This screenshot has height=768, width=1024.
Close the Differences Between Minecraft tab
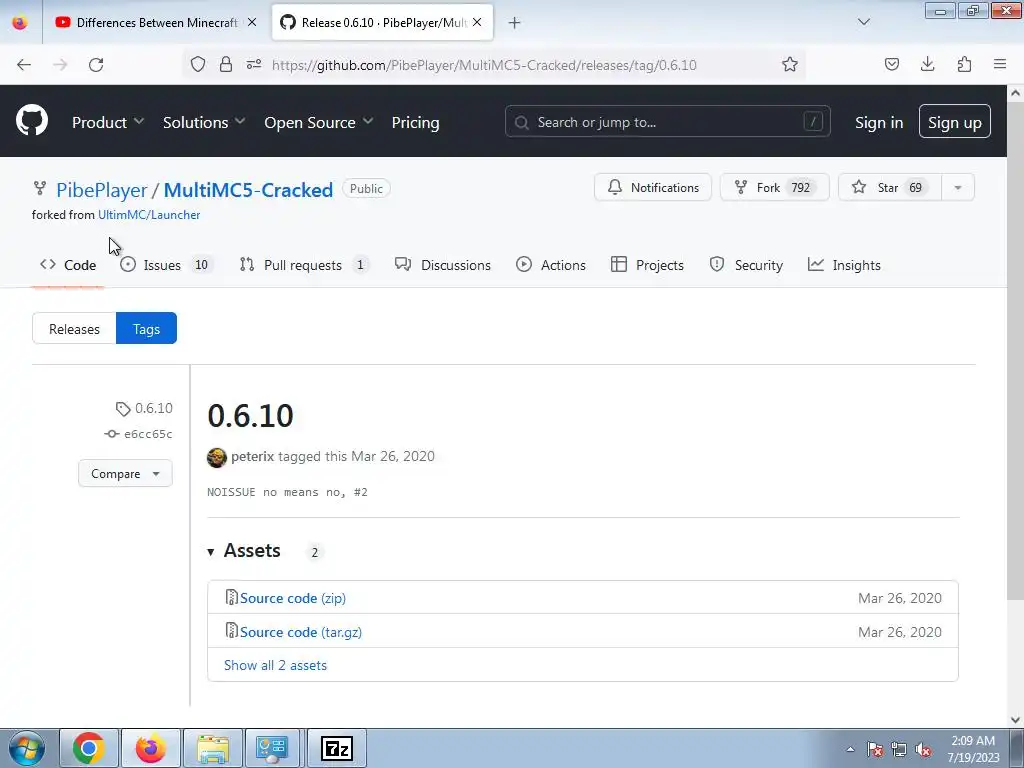[252, 22]
